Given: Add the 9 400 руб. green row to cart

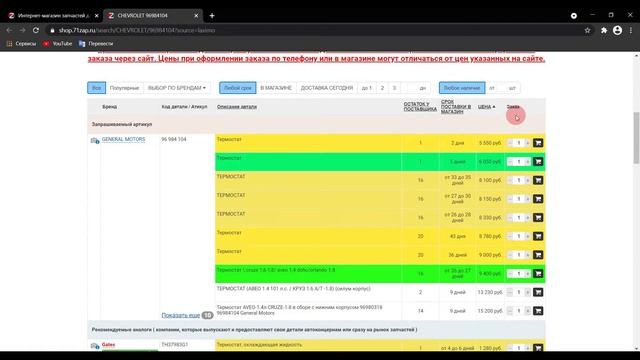Looking at the screenshot, I should [x=538, y=273].
